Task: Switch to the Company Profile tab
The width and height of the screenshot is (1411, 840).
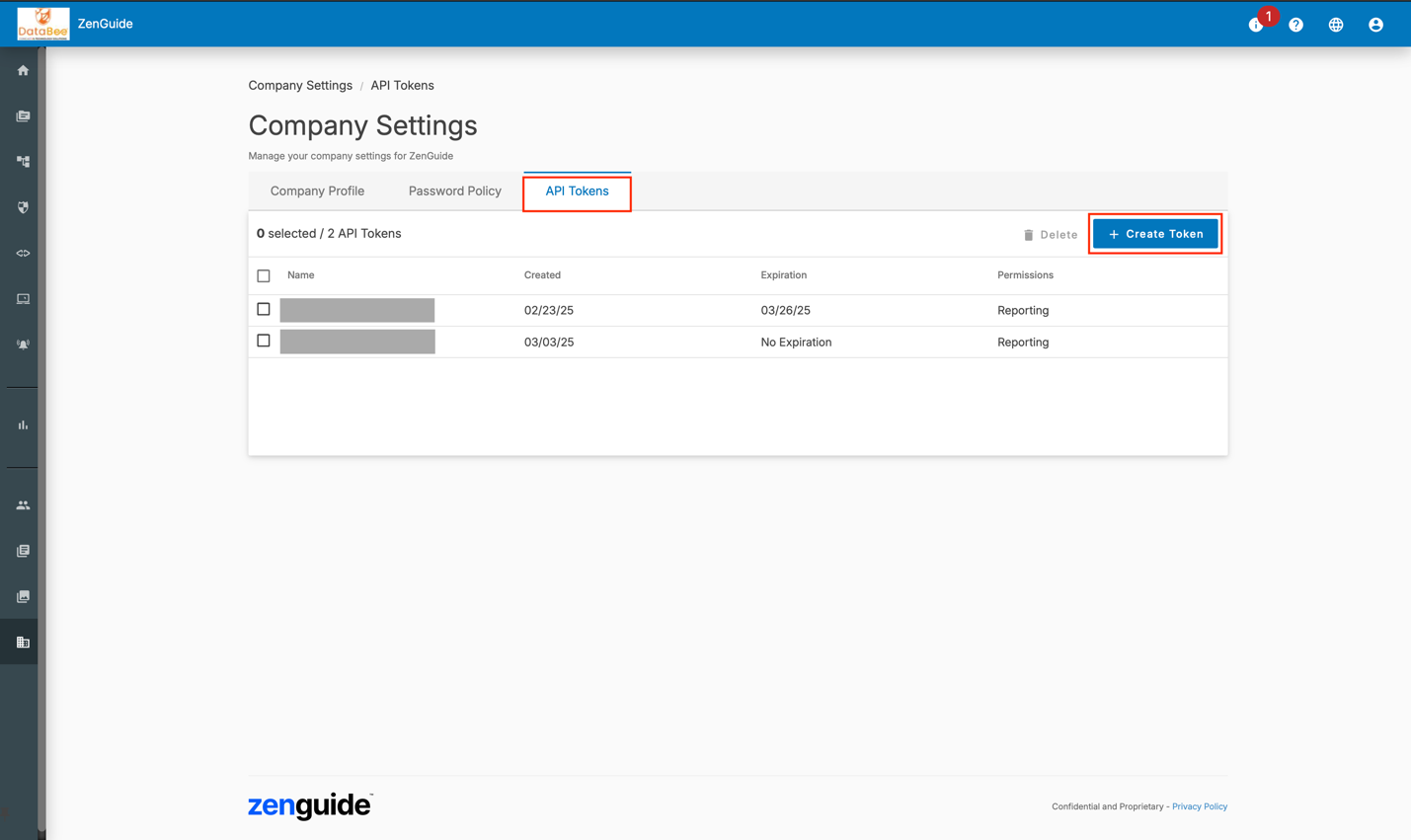Action: [317, 191]
